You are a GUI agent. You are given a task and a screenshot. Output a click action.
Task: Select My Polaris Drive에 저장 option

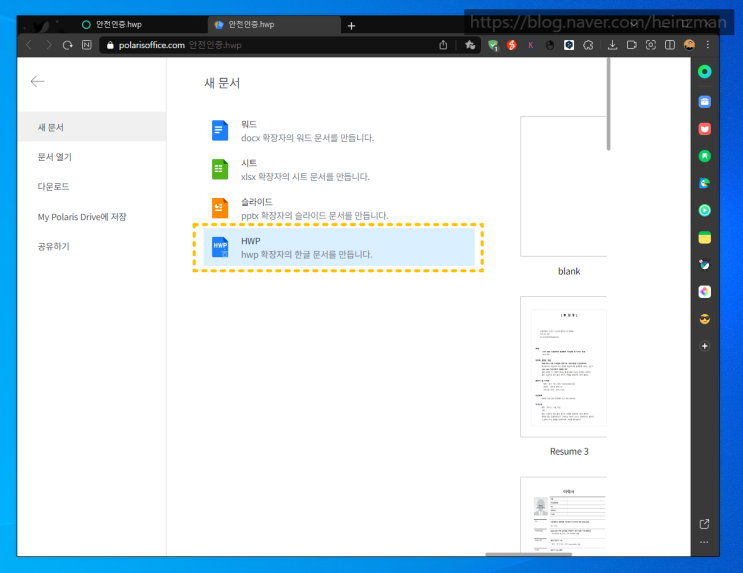(92, 217)
